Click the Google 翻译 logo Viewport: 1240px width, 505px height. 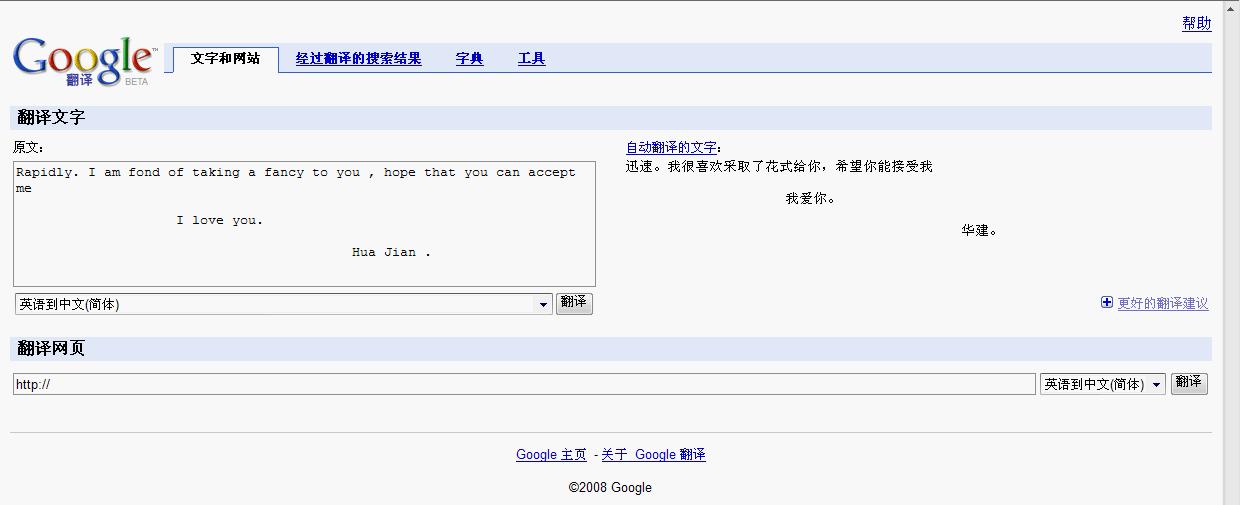(x=84, y=61)
